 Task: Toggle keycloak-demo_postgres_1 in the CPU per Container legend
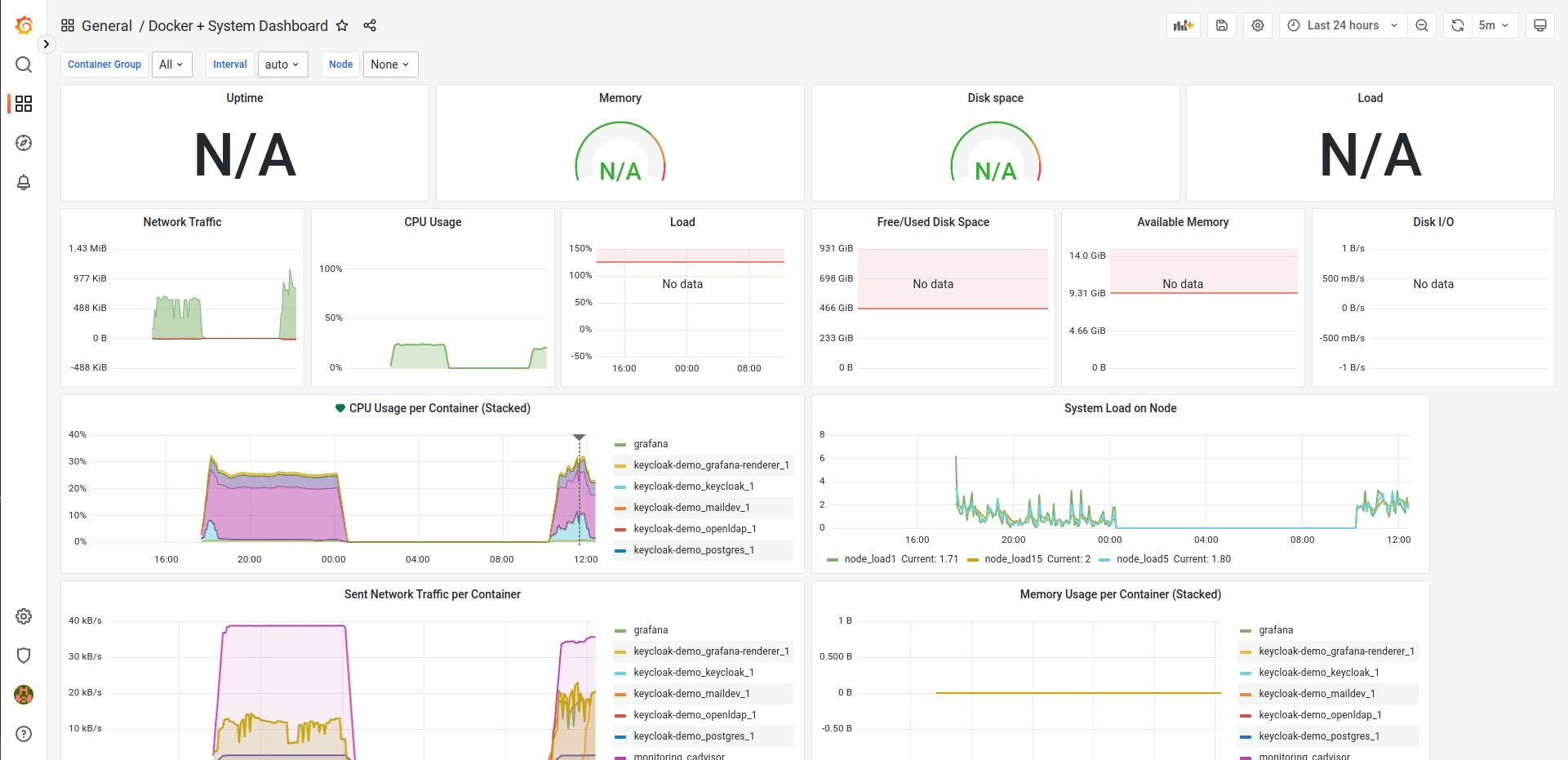(x=694, y=550)
